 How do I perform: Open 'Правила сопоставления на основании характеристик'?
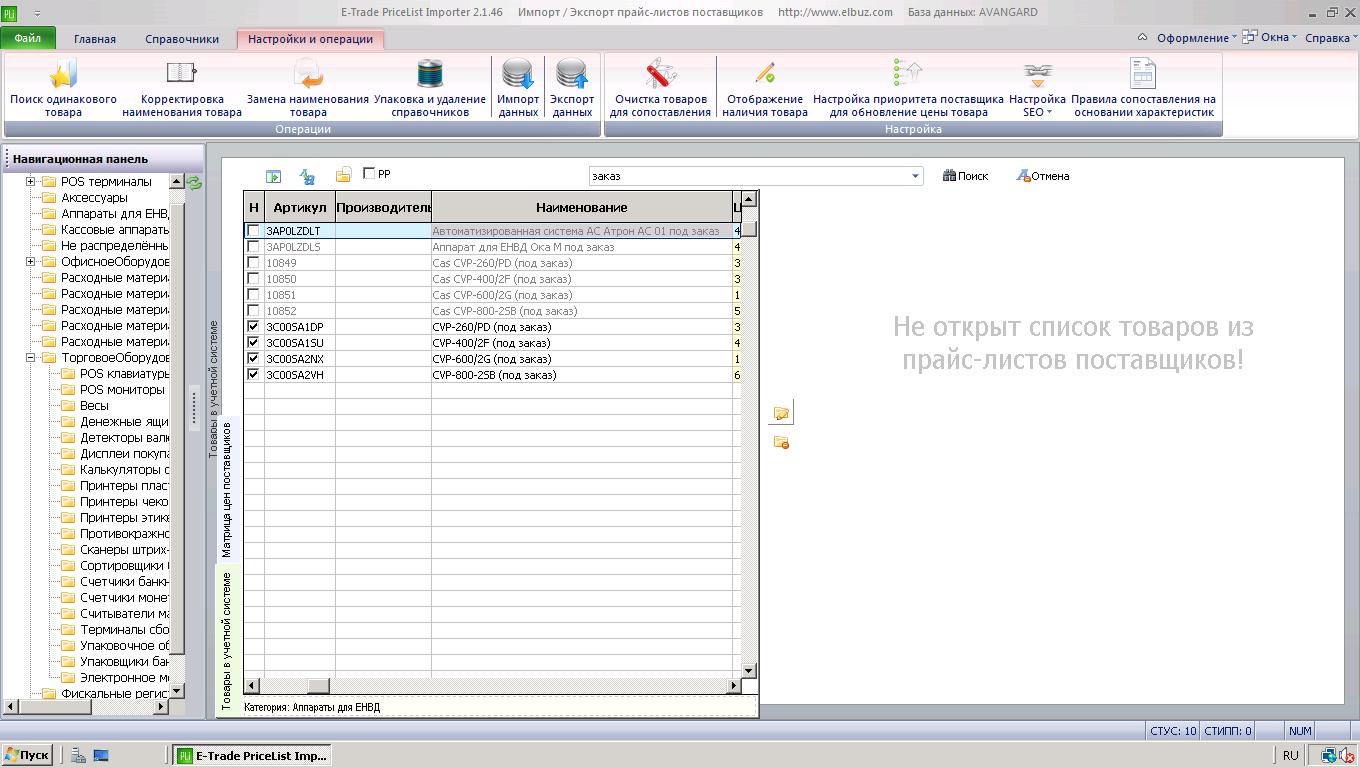tap(1143, 88)
